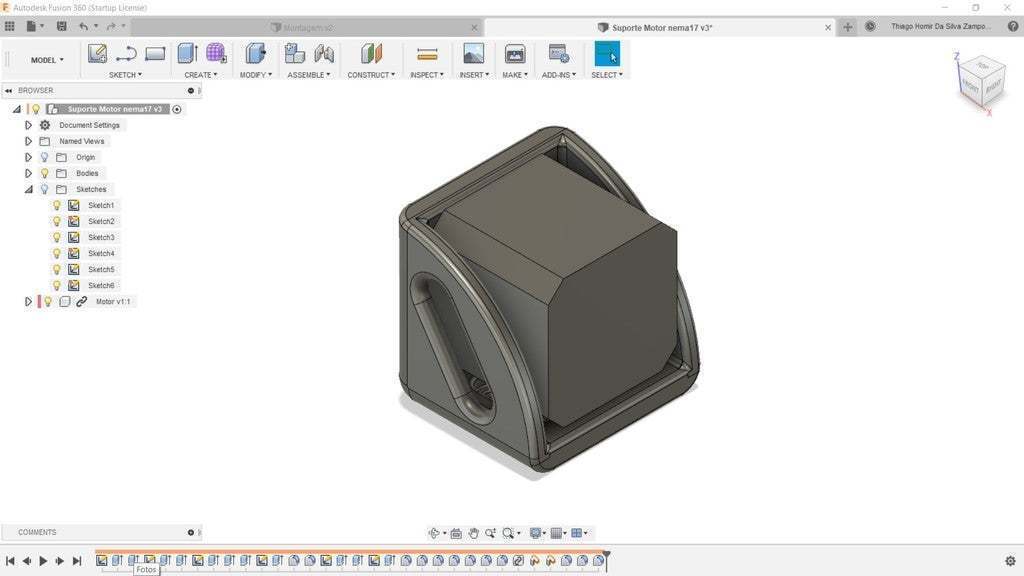Expand the Document Settings item
Screen dimensions: 1024x576
point(28,125)
